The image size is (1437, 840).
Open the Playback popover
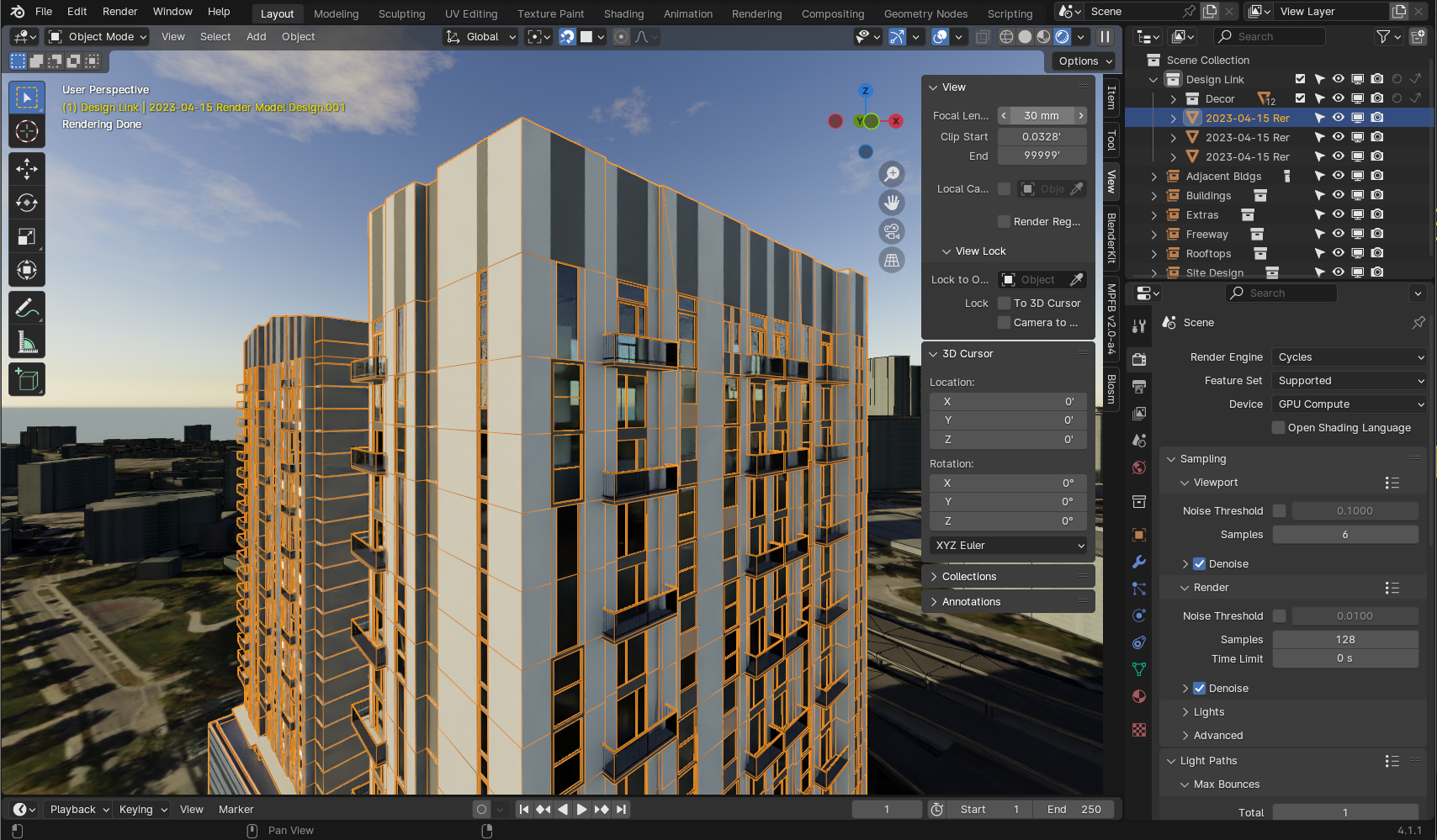tap(79, 810)
